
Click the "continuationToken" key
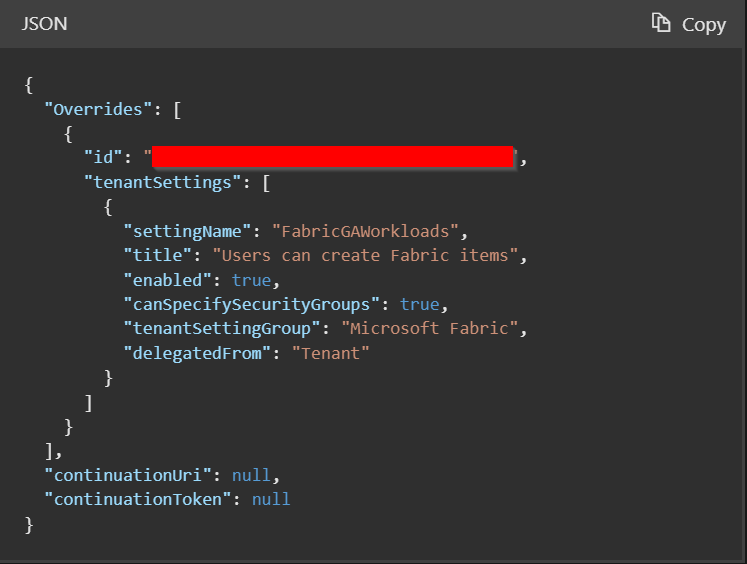138,498
